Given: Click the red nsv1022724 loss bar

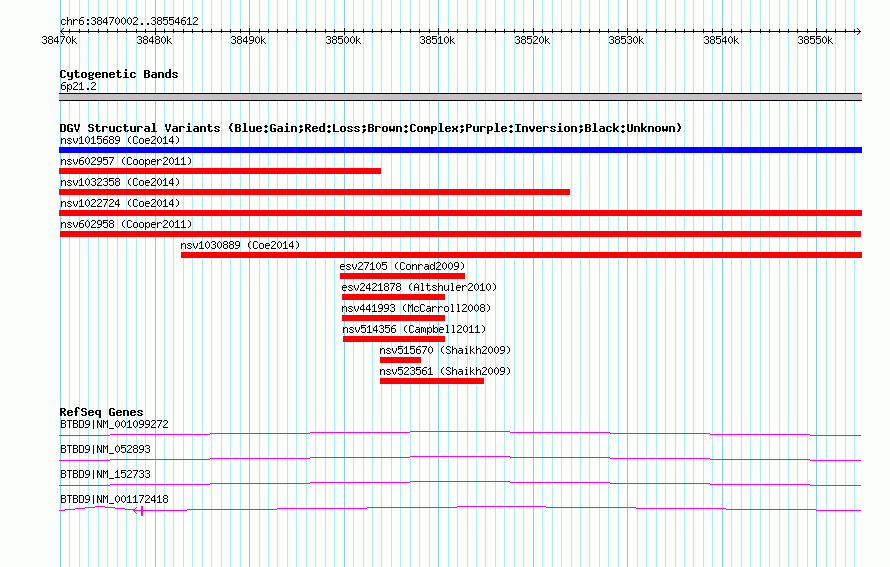Looking at the screenshot, I should coord(460,213).
